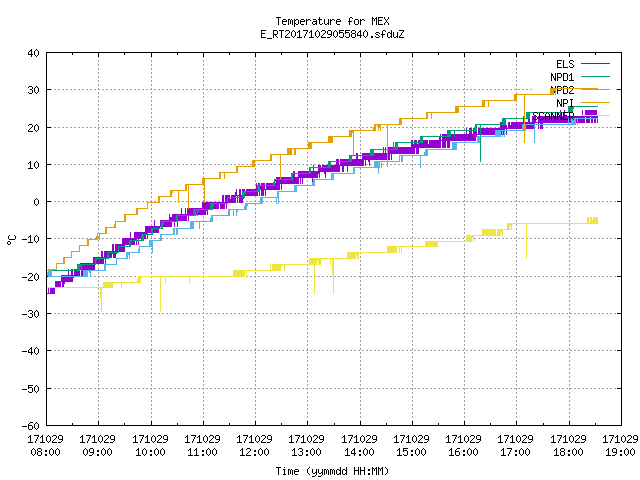Click the y-axis value -40
640x480 pixels.
pos(31,351)
